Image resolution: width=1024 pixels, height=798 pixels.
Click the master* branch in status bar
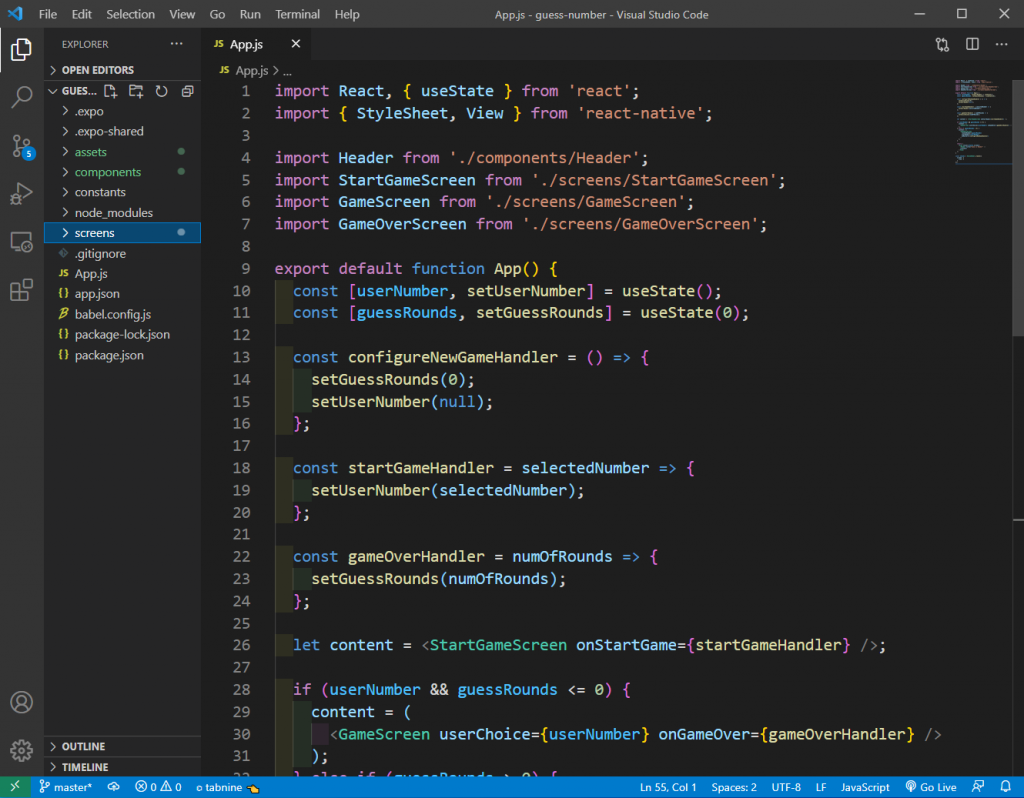(x=64, y=787)
